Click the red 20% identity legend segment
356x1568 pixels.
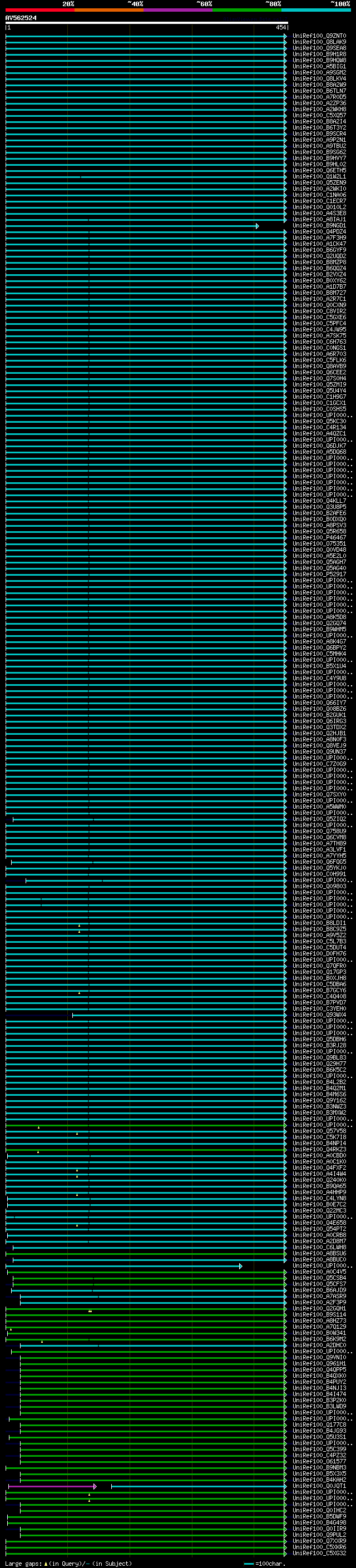40,10
